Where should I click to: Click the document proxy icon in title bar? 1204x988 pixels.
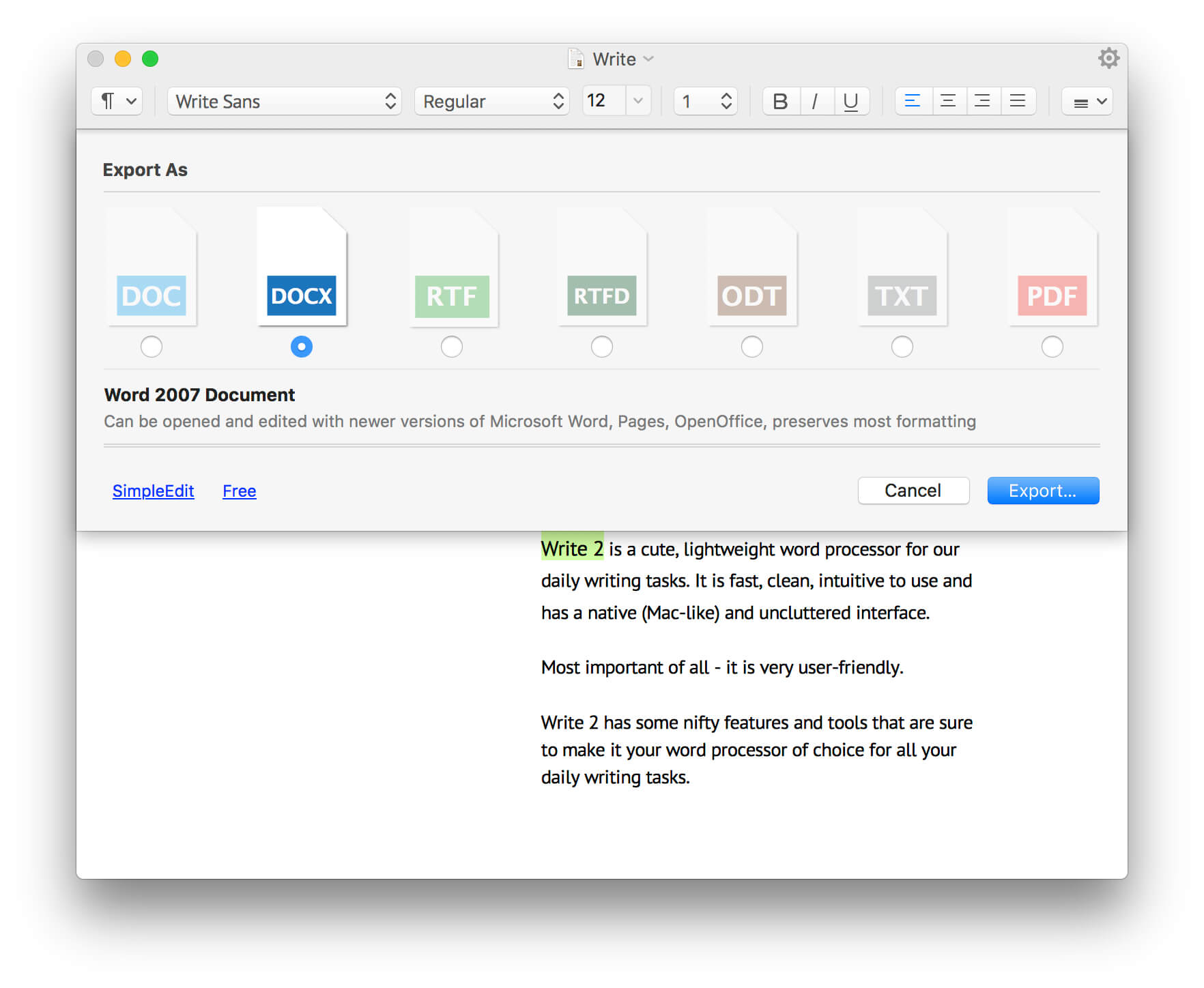tap(576, 59)
